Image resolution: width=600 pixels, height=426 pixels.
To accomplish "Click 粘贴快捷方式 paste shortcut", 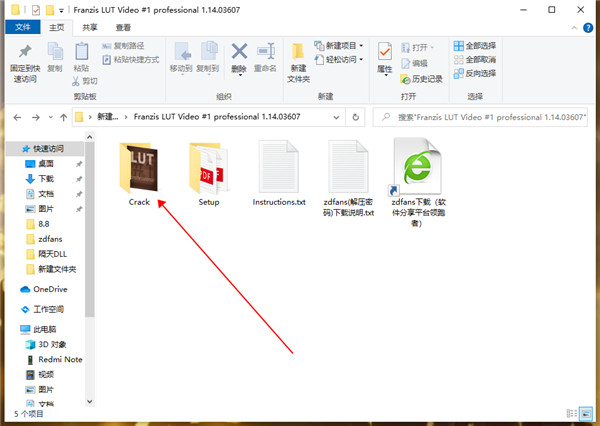I will coord(131,60).
